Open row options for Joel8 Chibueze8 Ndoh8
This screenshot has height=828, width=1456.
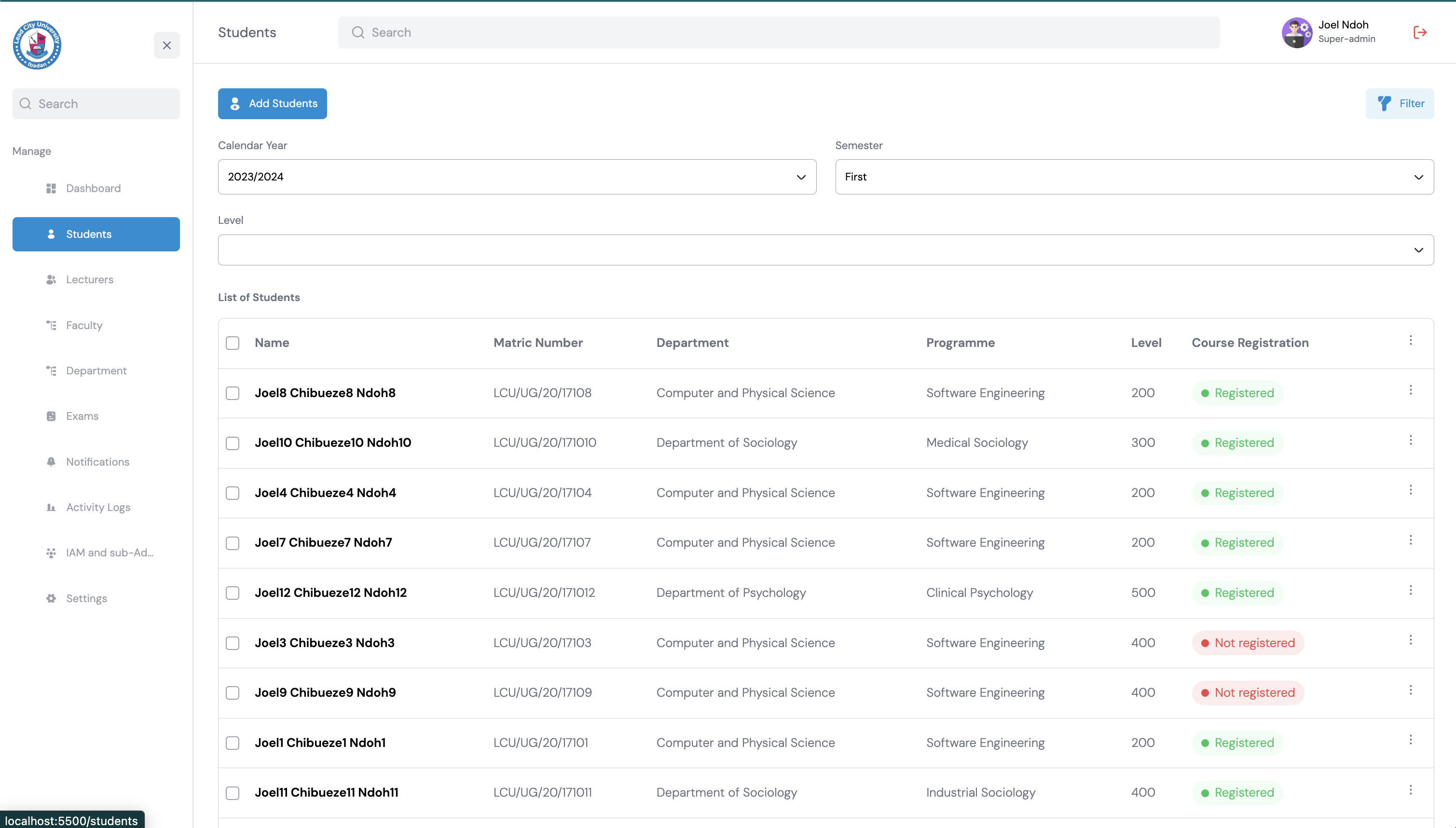(1411, 390)
